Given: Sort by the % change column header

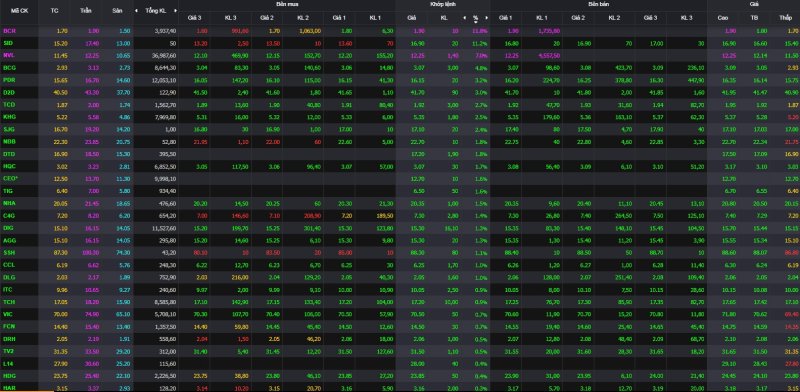Looking at the screenshot, I should click(x=476, y=18).
